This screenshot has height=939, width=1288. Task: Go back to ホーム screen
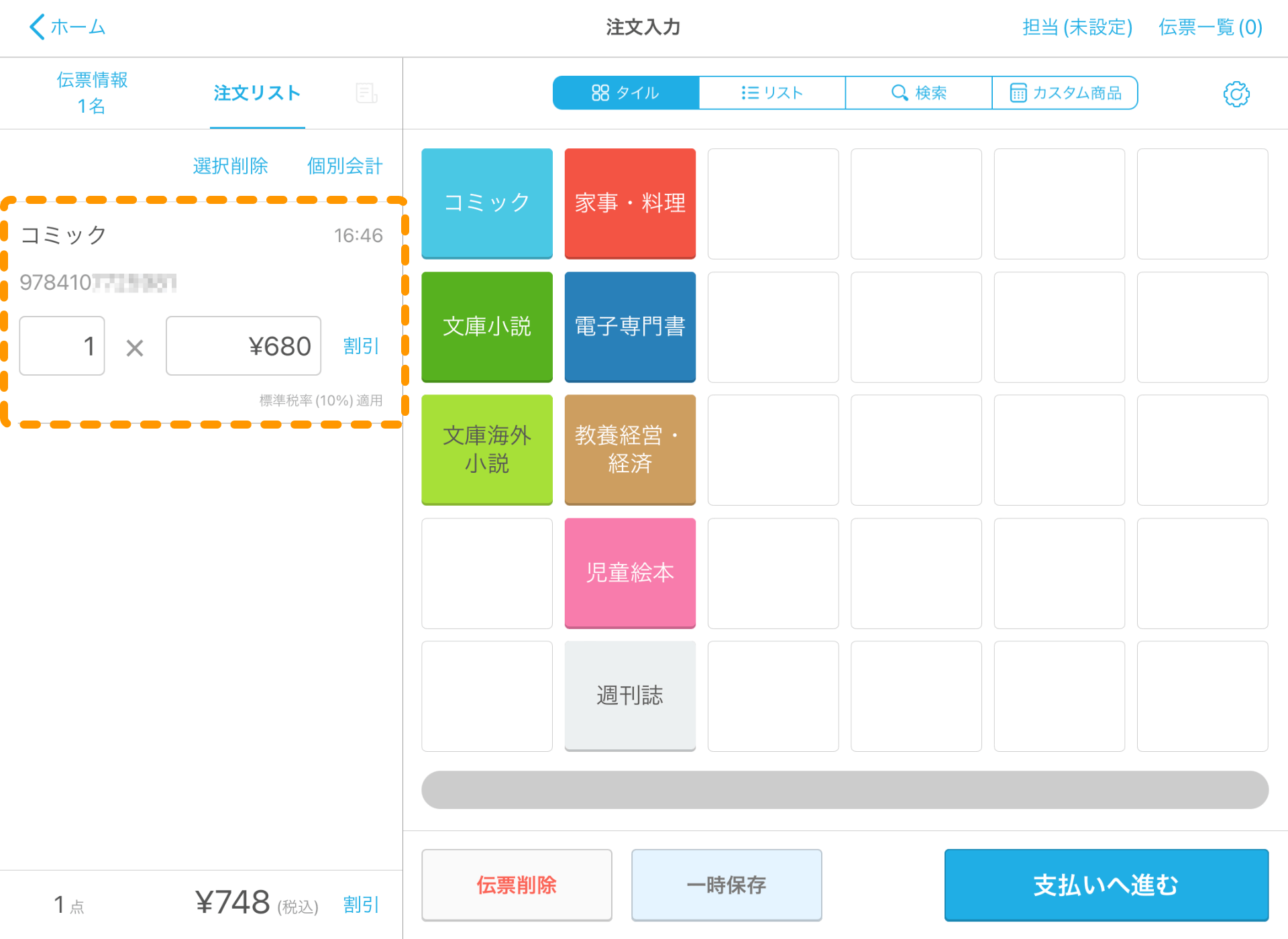(67, 27)
